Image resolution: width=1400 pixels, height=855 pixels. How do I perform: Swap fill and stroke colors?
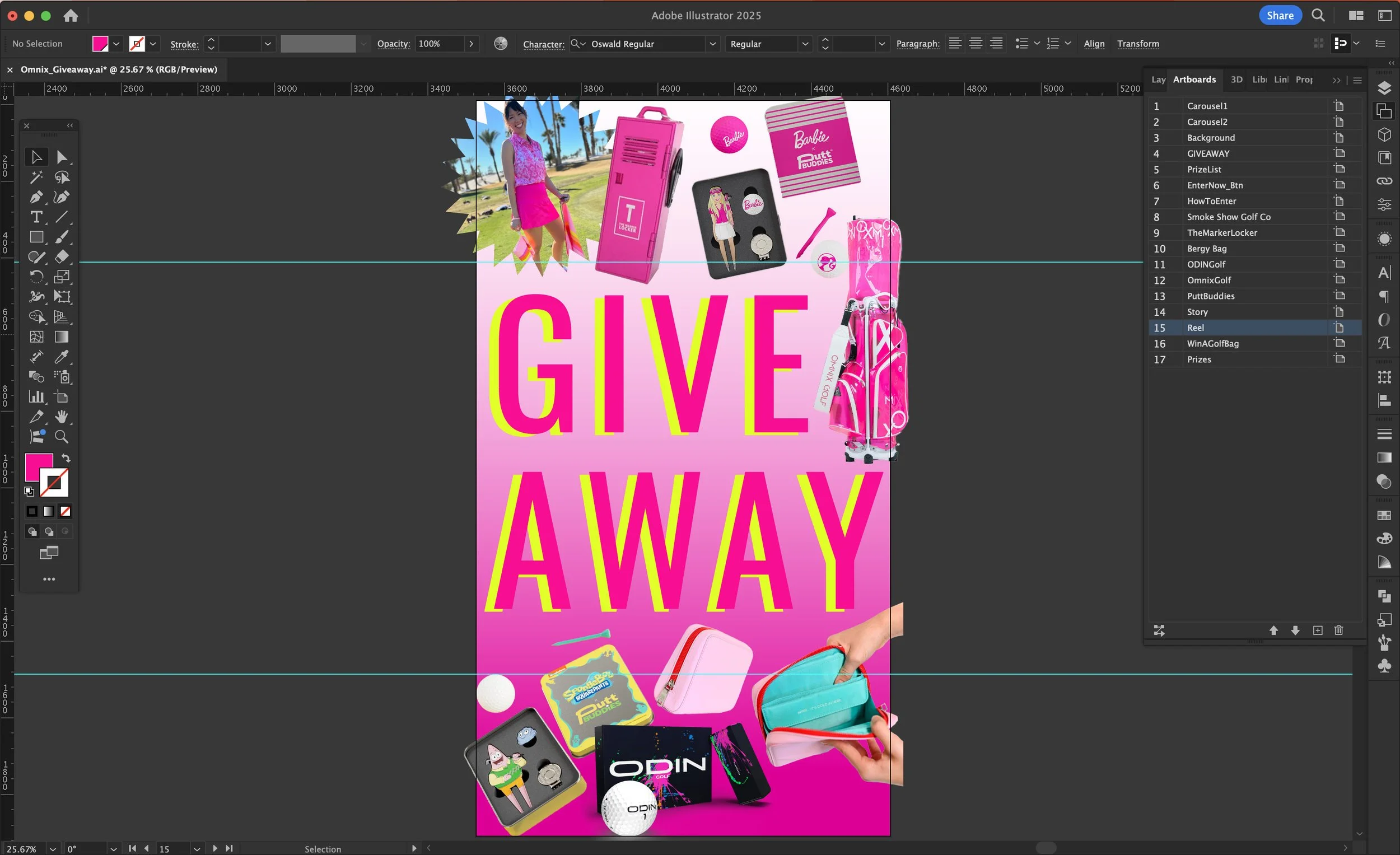pos(66,458)
